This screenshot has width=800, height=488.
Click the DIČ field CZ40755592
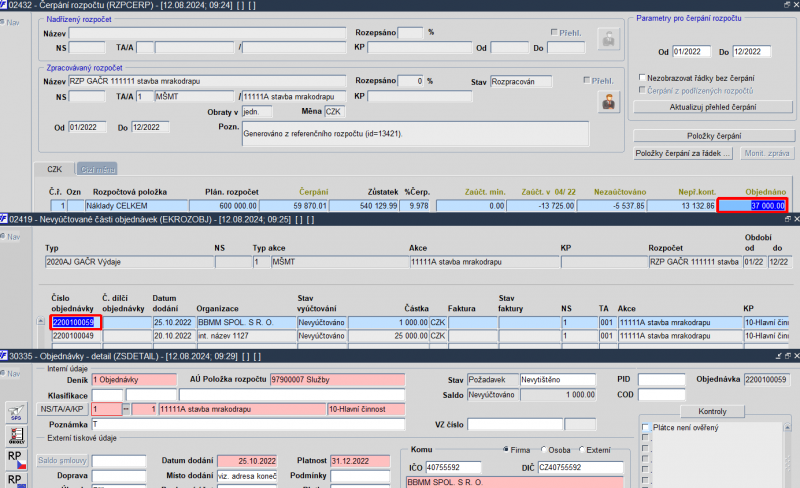click(x=581, y=467)
